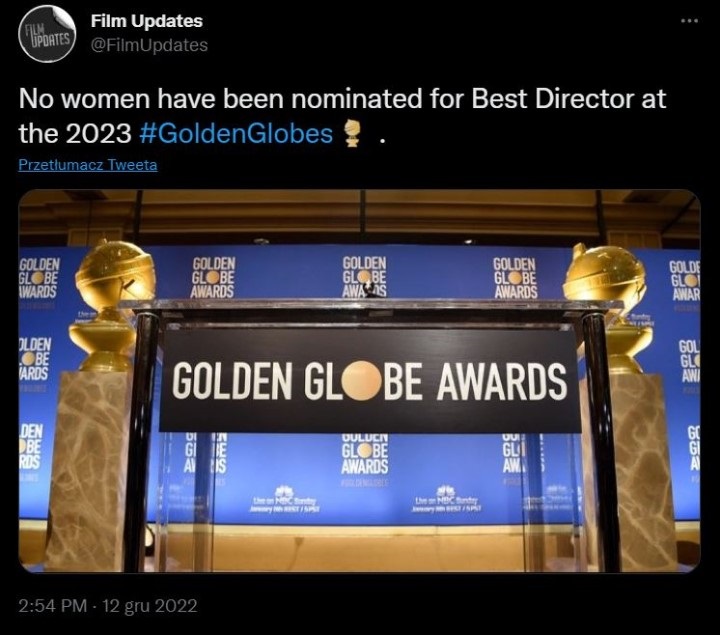Click the Golden Globe trophy emoji after the hashtag
Viewport: 720px width, 635px height.
pyautogui.click(x=352, y=134)
